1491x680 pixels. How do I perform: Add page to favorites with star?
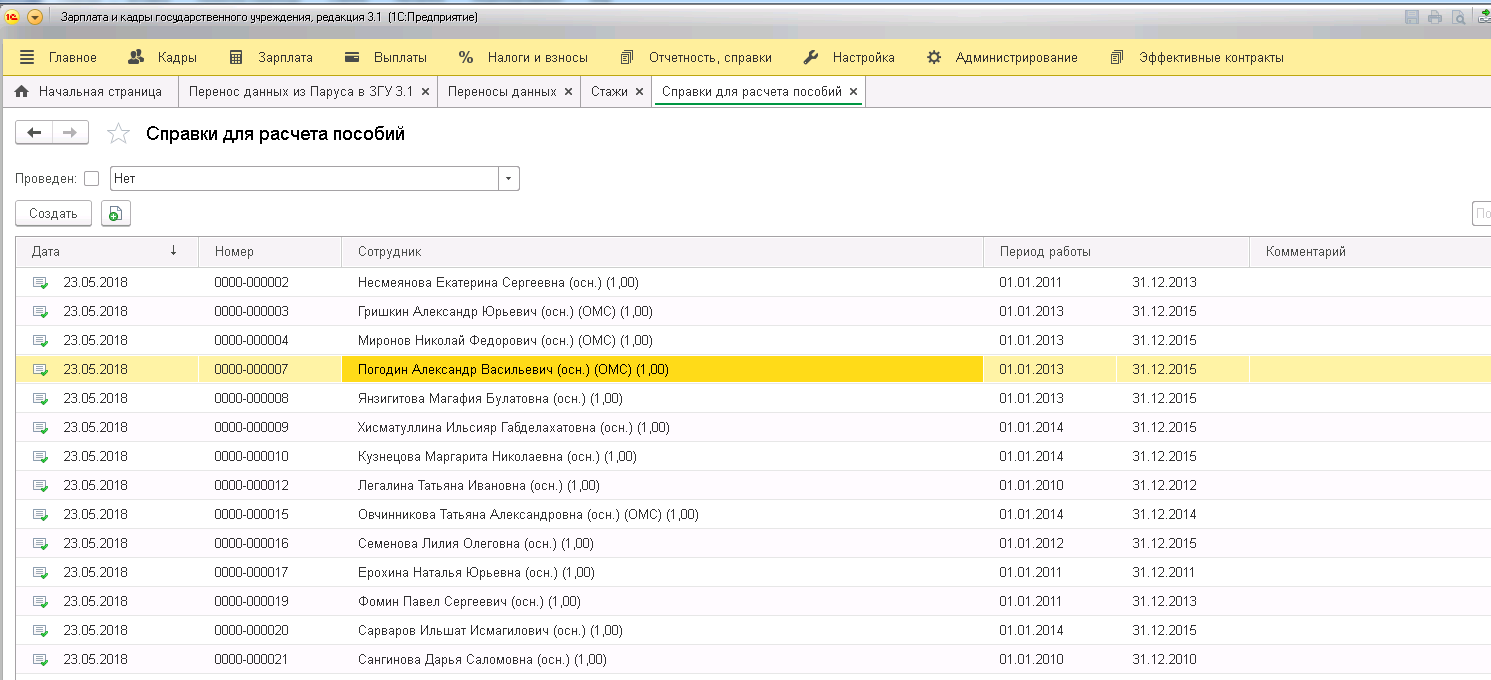[x=118, y=134]
